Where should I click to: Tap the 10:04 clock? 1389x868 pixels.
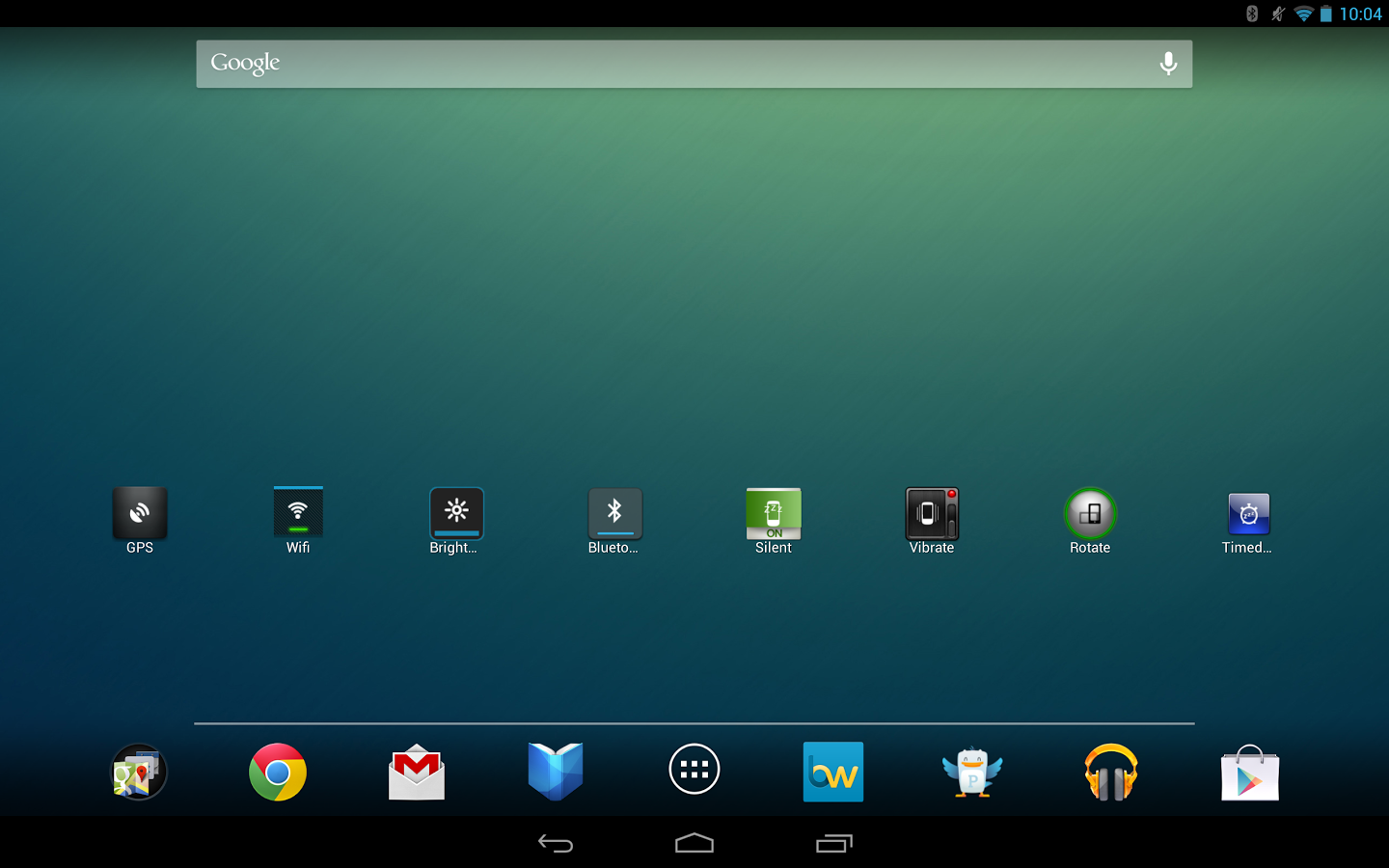click(x=1361, y=14)
